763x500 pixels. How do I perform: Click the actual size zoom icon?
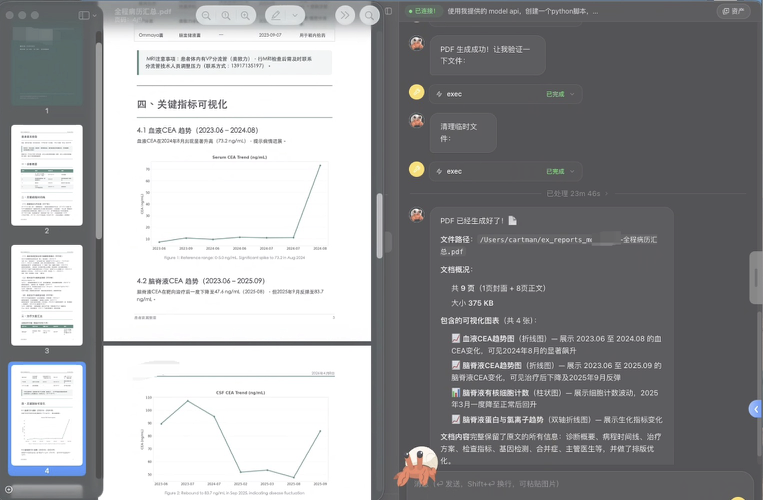pyautogui.click(x=228, y=16)
